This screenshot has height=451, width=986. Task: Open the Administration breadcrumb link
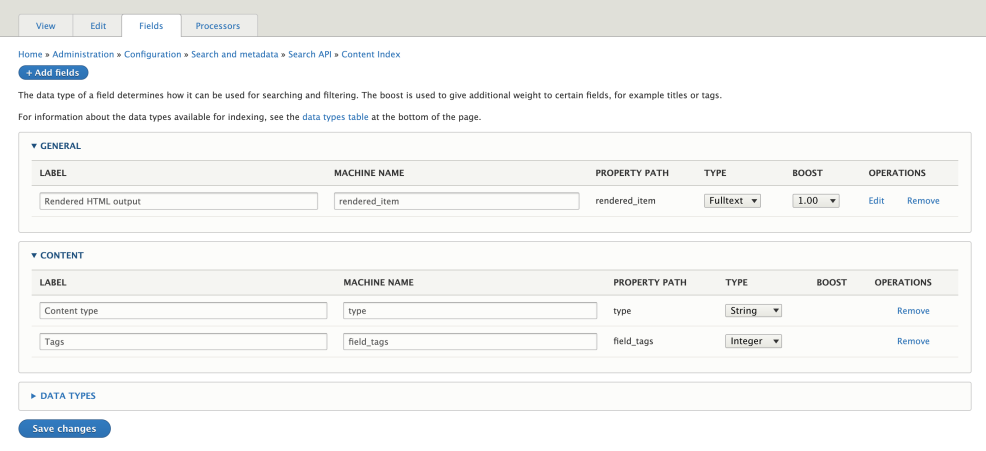pyautogui.click(x=83, y=54)
